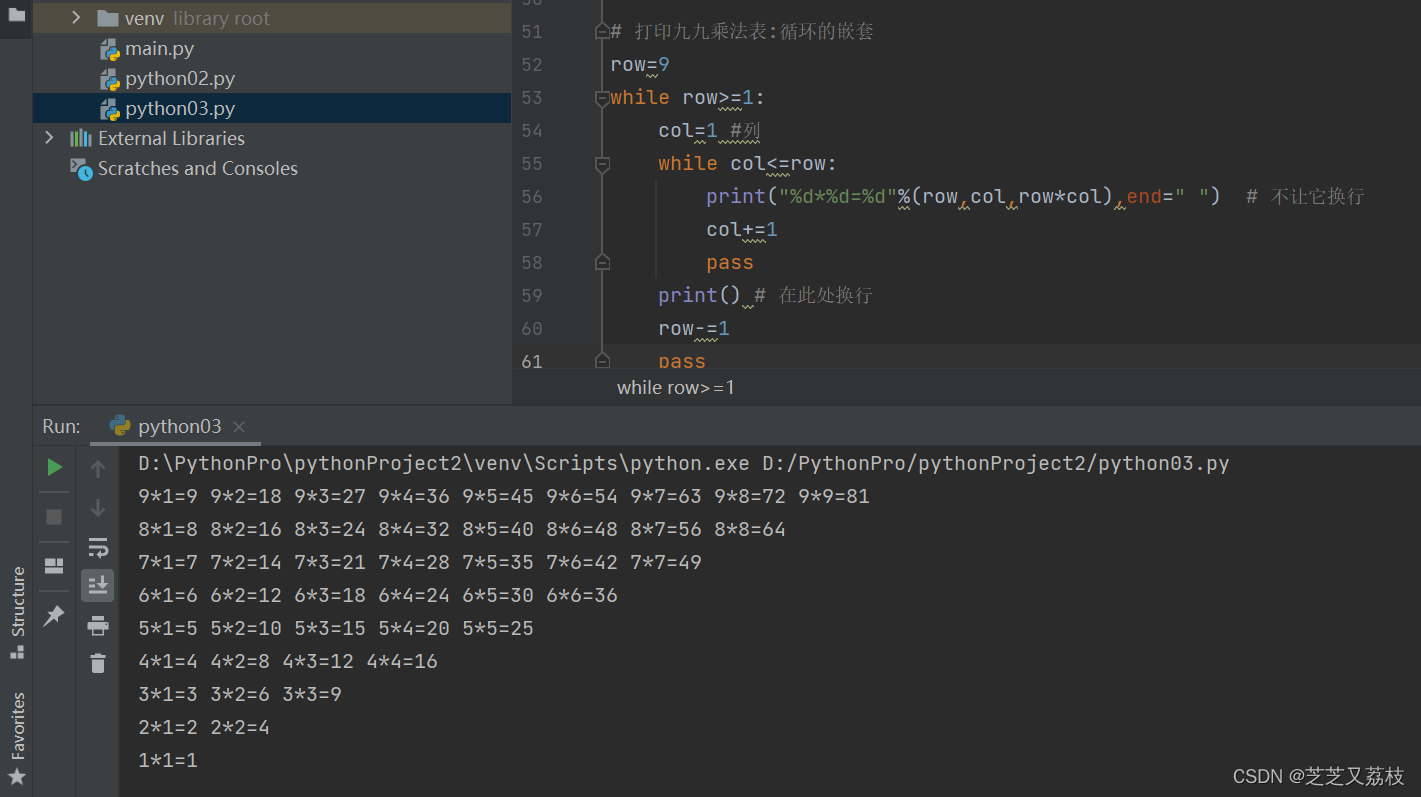
Task: Place cursor on 'col+=1' line
Action: (x=742, y=230)
